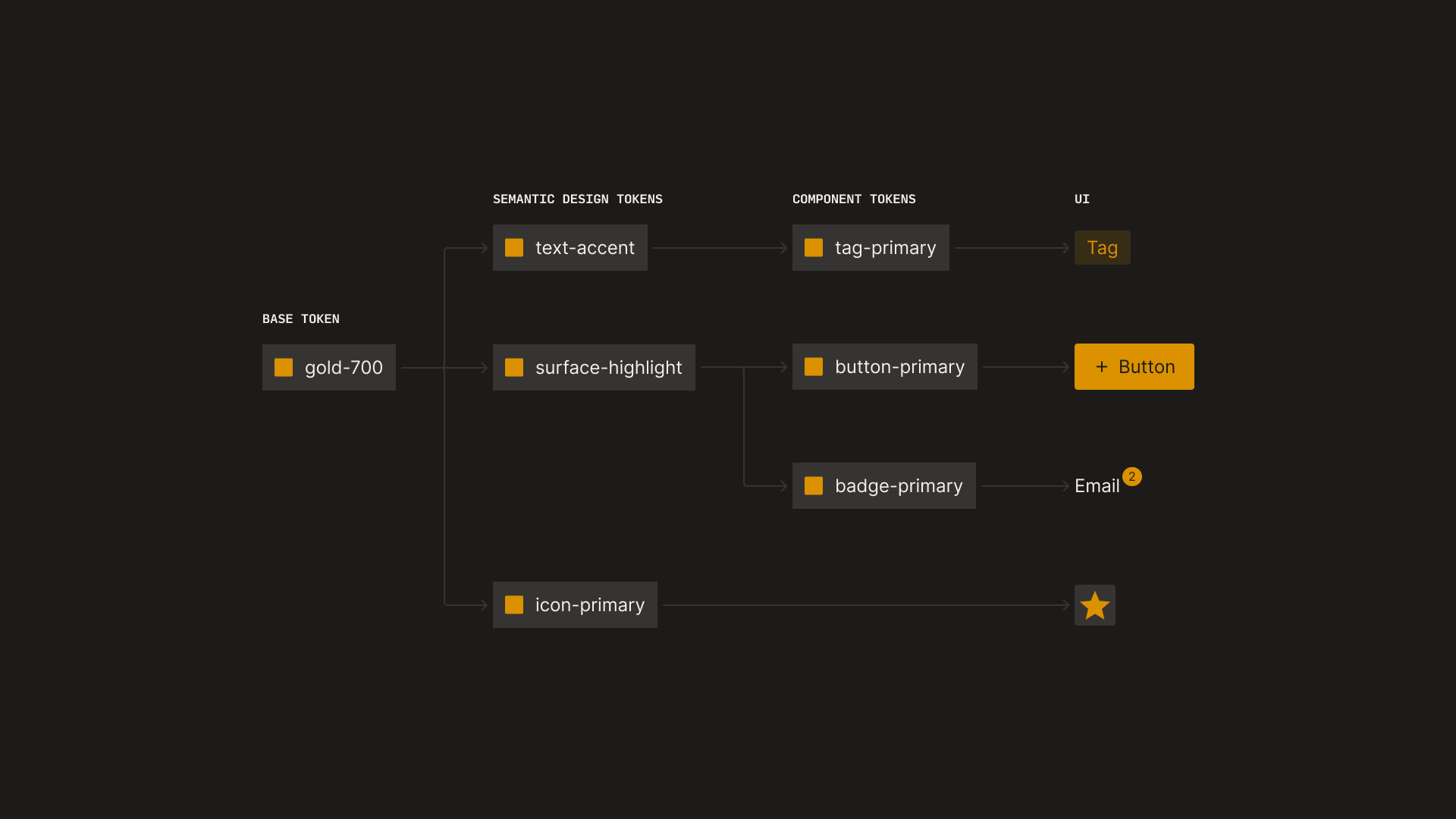Click the plus icon on Button

point(1102,367)
